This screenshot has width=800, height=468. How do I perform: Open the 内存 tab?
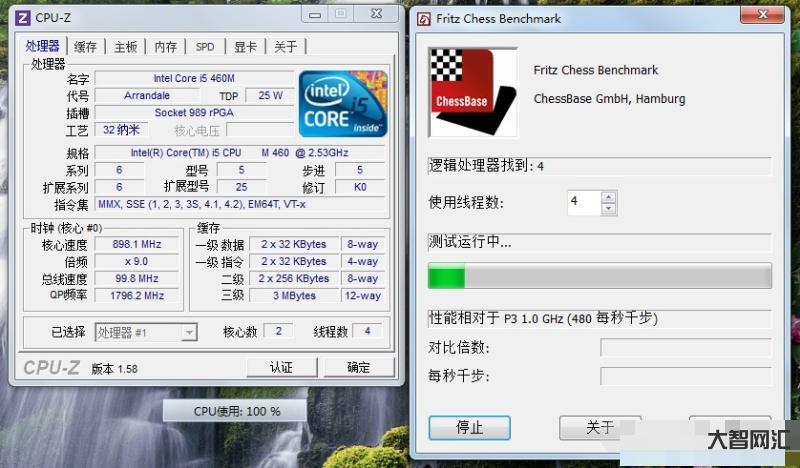coord(165,47)
